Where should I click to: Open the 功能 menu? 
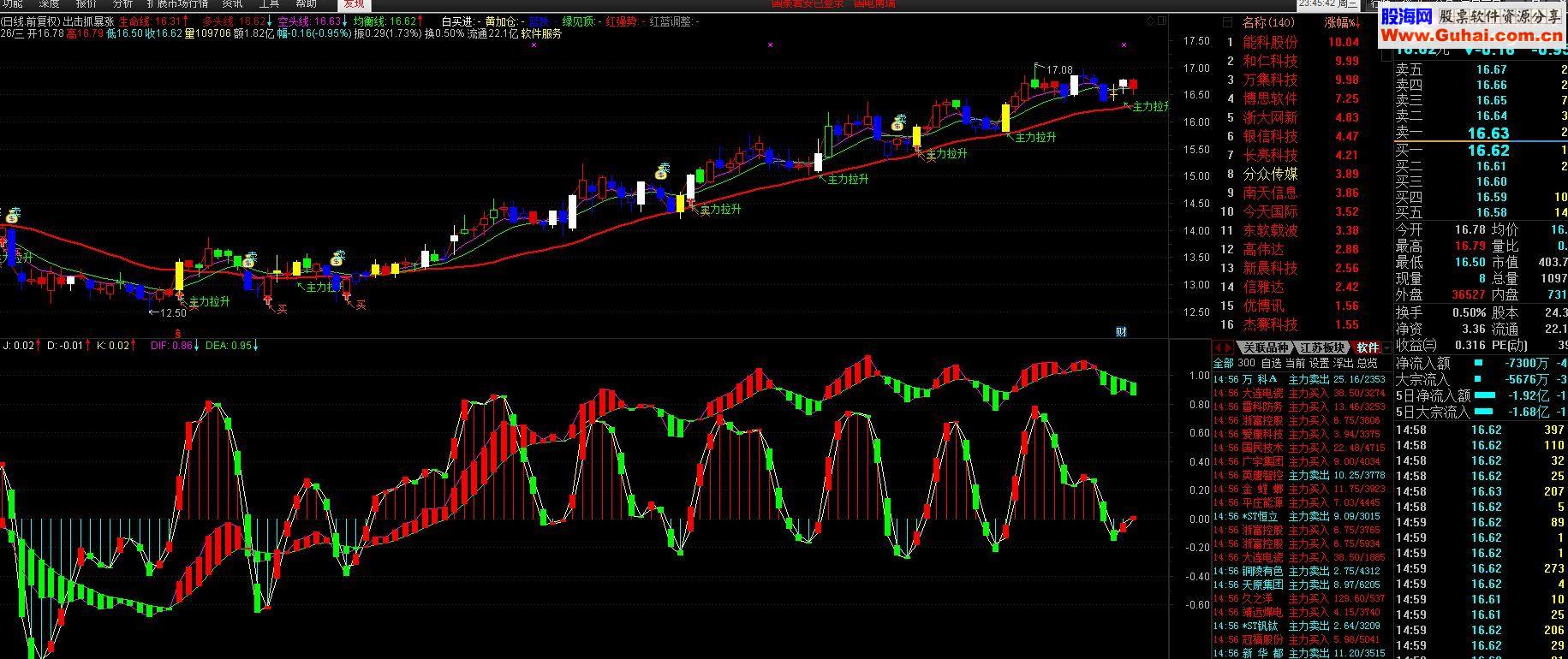12,4
